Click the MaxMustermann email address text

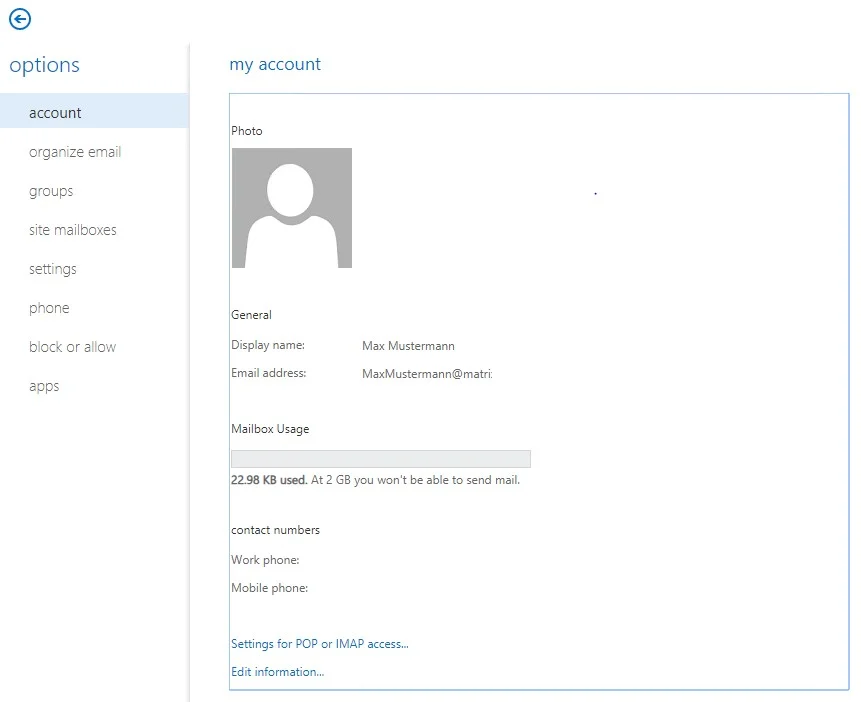click(427, 374)
